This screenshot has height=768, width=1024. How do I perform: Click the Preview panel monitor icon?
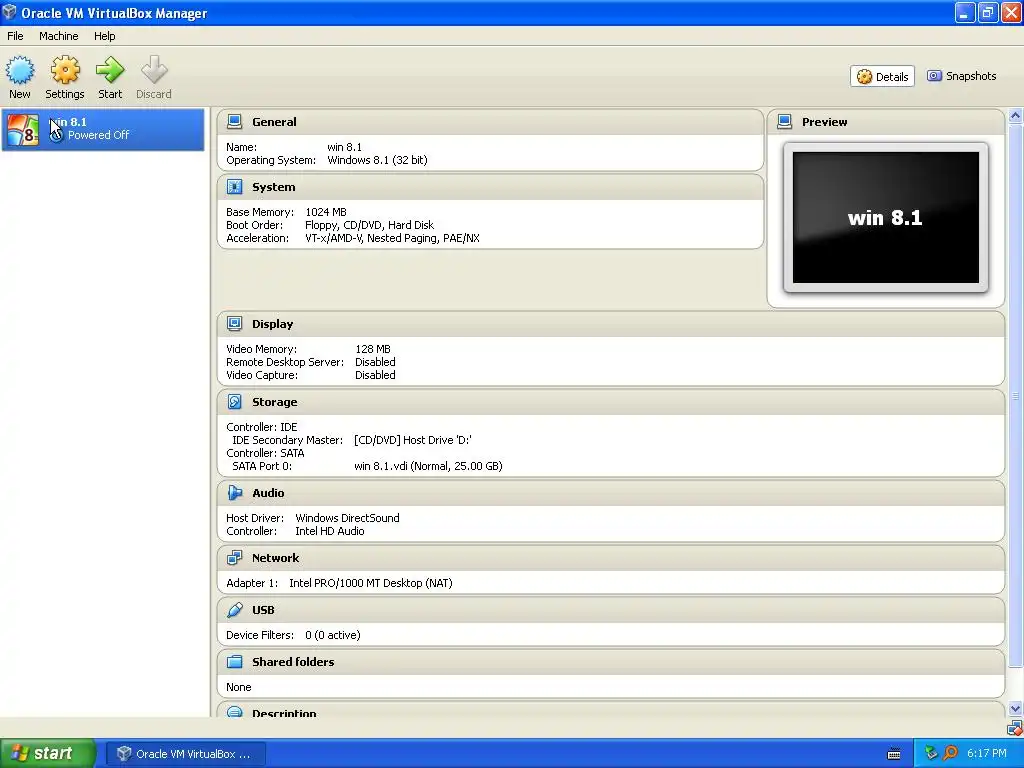coord(784,121)
